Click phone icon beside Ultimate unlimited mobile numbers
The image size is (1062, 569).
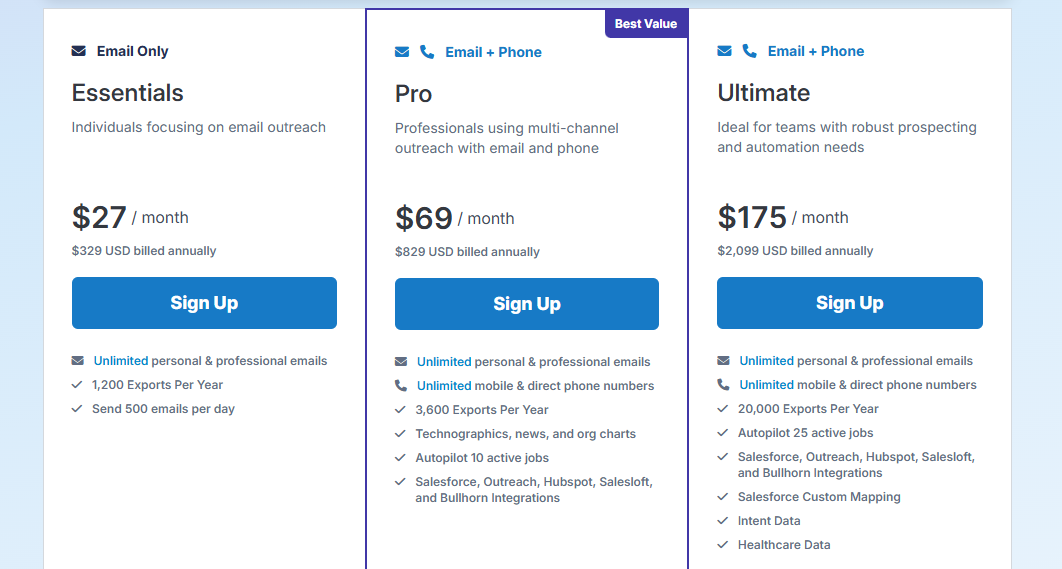(x=723, y=385)
